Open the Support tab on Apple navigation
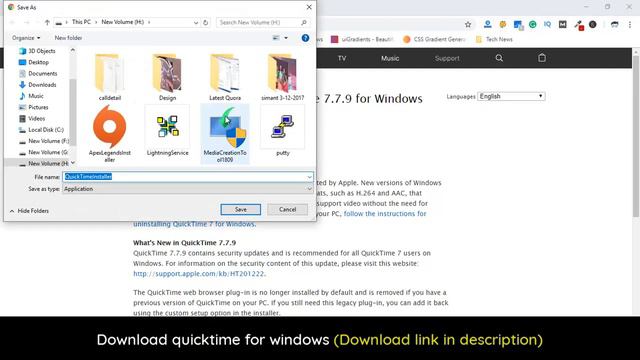The height and width of the screenshot is (360, 640). tap(447, 58)
